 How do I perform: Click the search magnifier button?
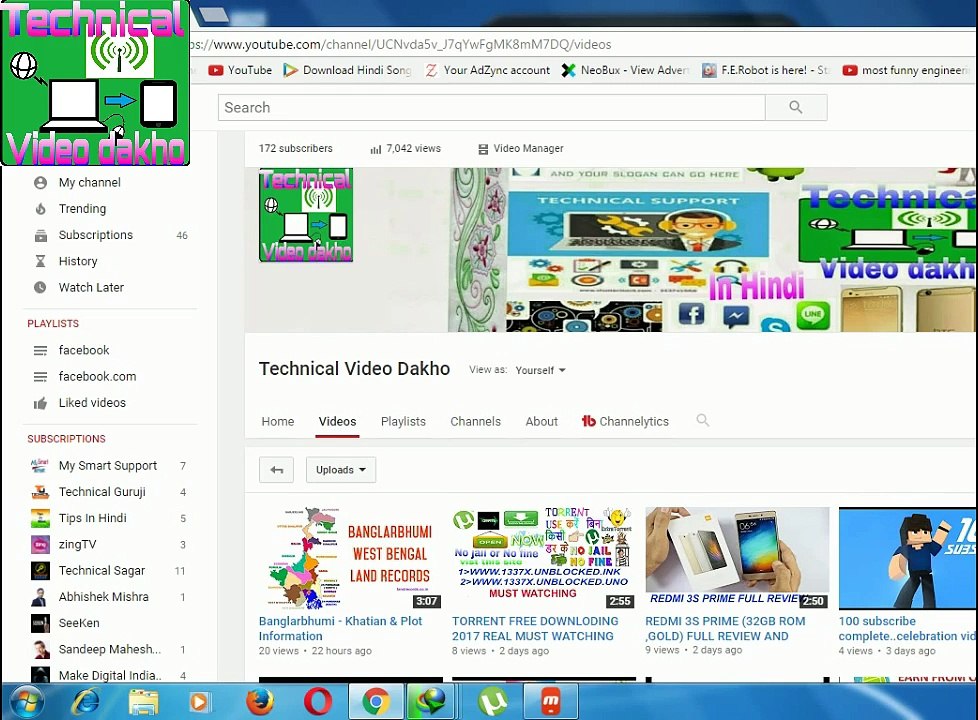[796, 107]
